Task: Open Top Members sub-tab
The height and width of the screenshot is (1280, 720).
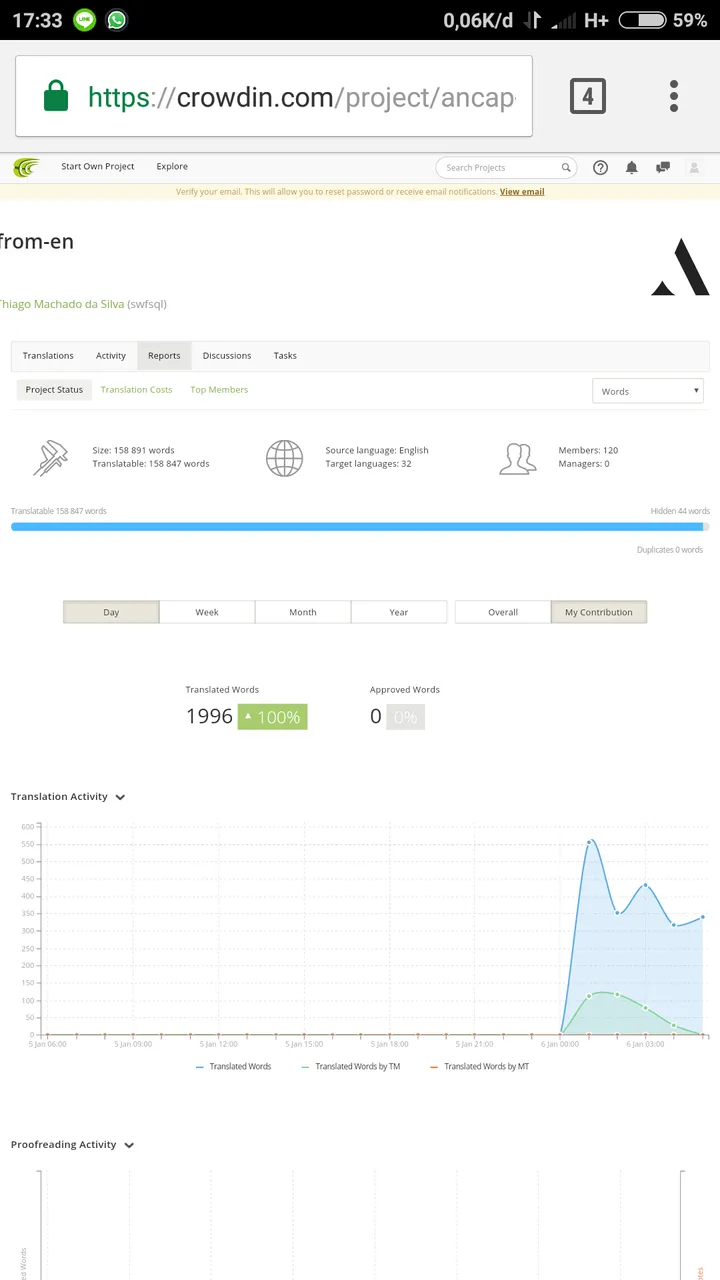Action: pos(219,389)
